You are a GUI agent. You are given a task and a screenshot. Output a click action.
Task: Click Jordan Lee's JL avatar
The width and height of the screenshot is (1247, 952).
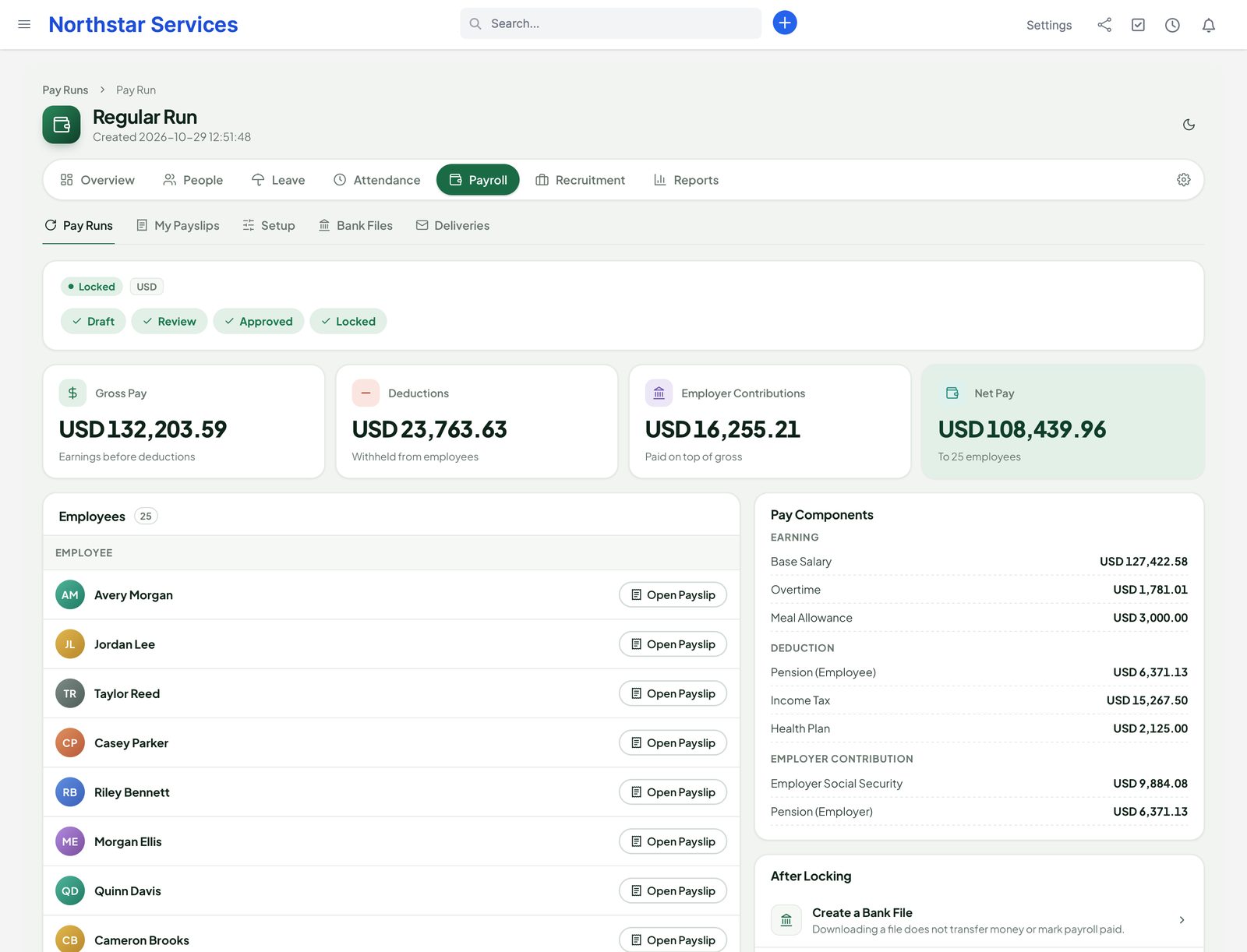tap(70, 644)
